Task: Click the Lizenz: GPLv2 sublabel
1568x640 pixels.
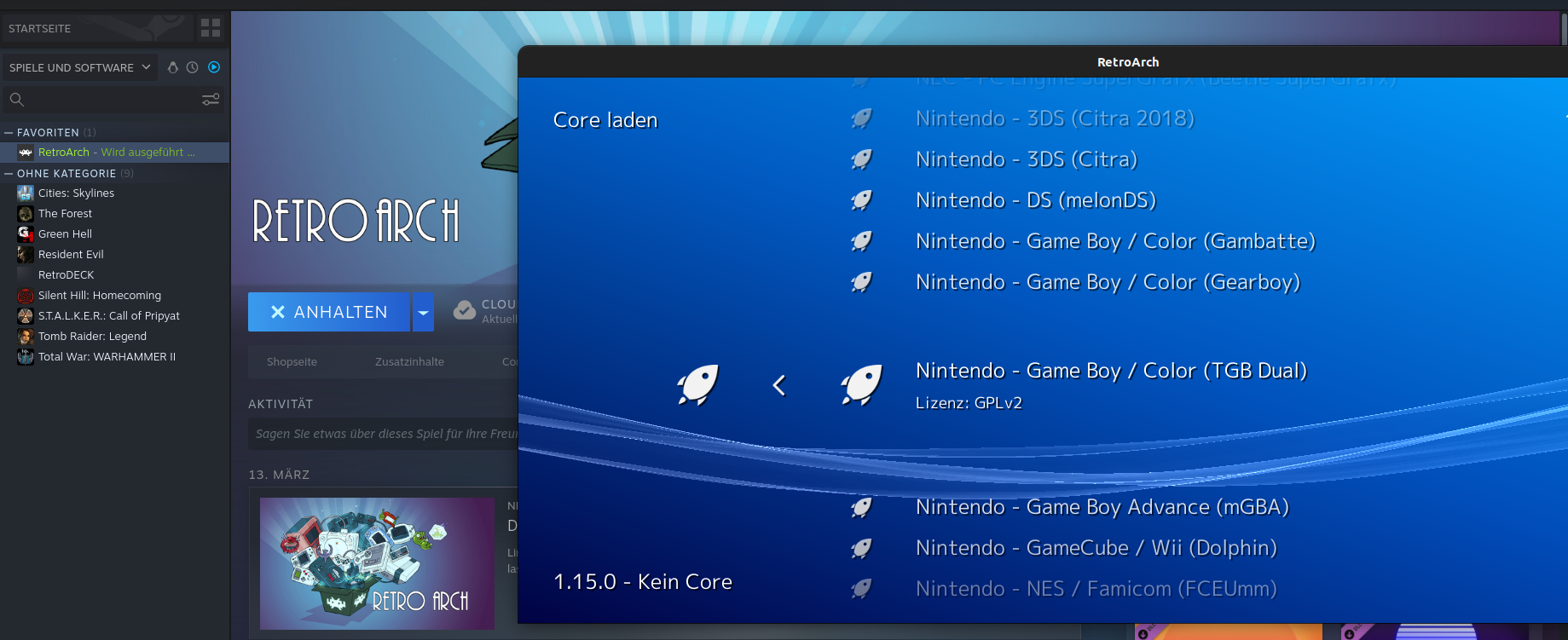Action: click(969, 403)
